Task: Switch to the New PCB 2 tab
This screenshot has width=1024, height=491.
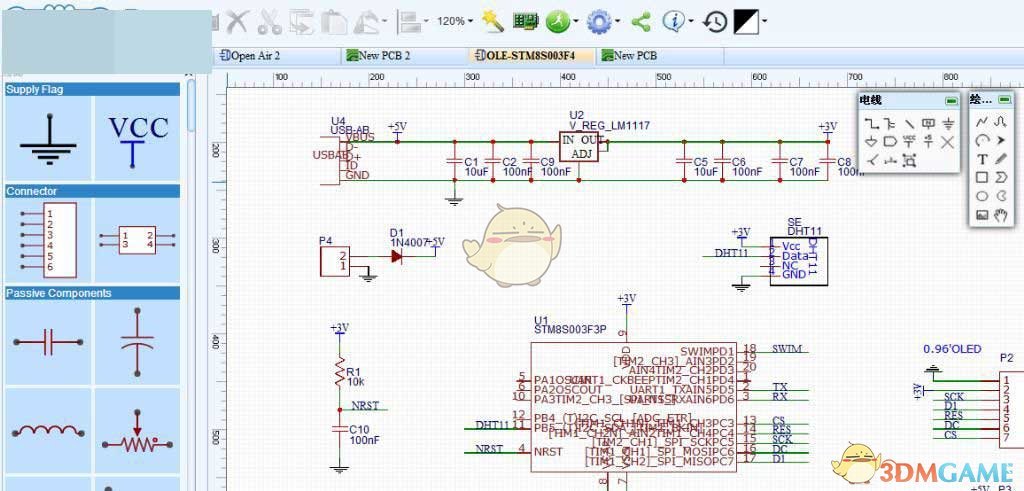Action: click(384, 56)
